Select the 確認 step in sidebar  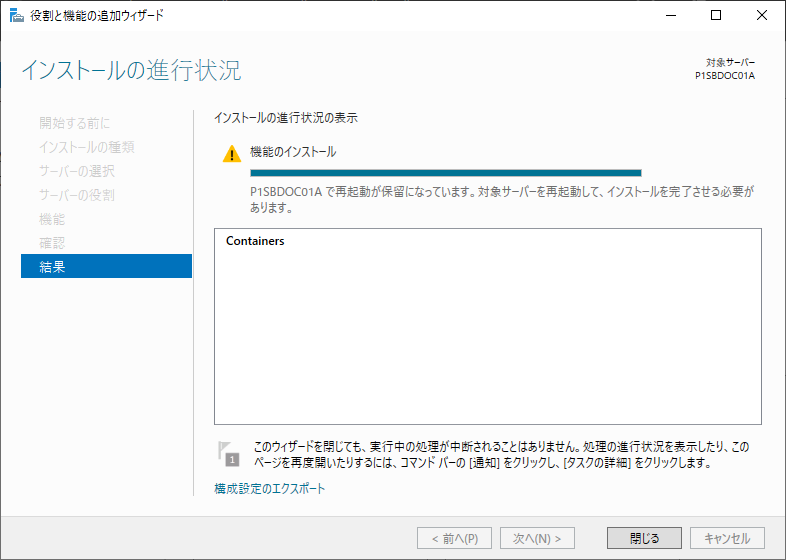pyautogui.click(x=52, y=243)
